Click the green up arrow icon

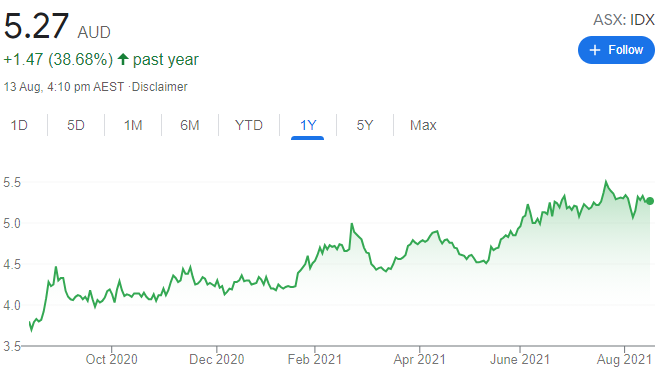[x=123, y=59]
